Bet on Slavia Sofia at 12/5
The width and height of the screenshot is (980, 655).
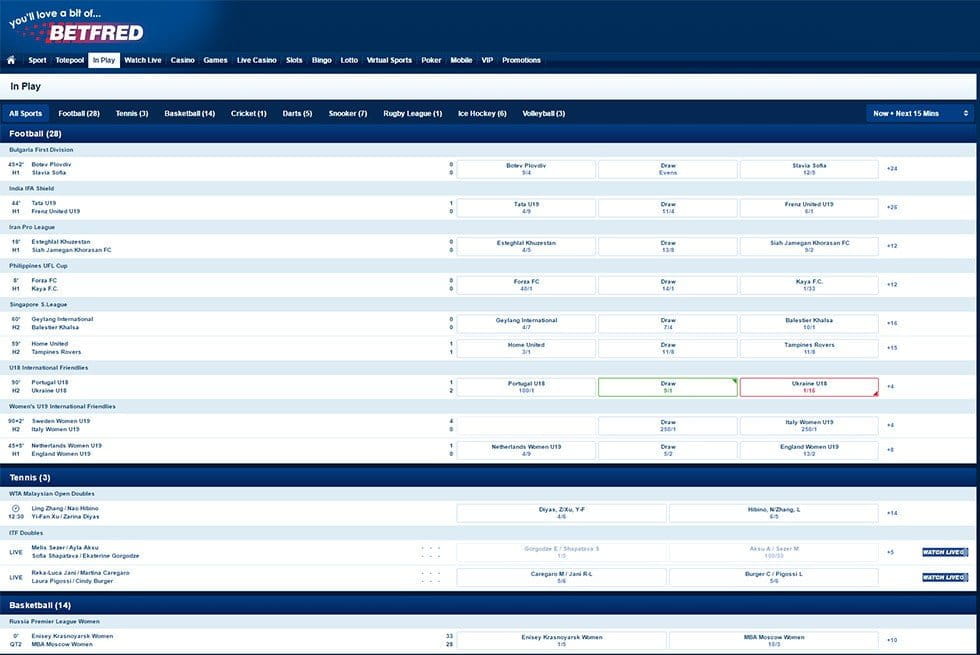[x=809, y=169]
